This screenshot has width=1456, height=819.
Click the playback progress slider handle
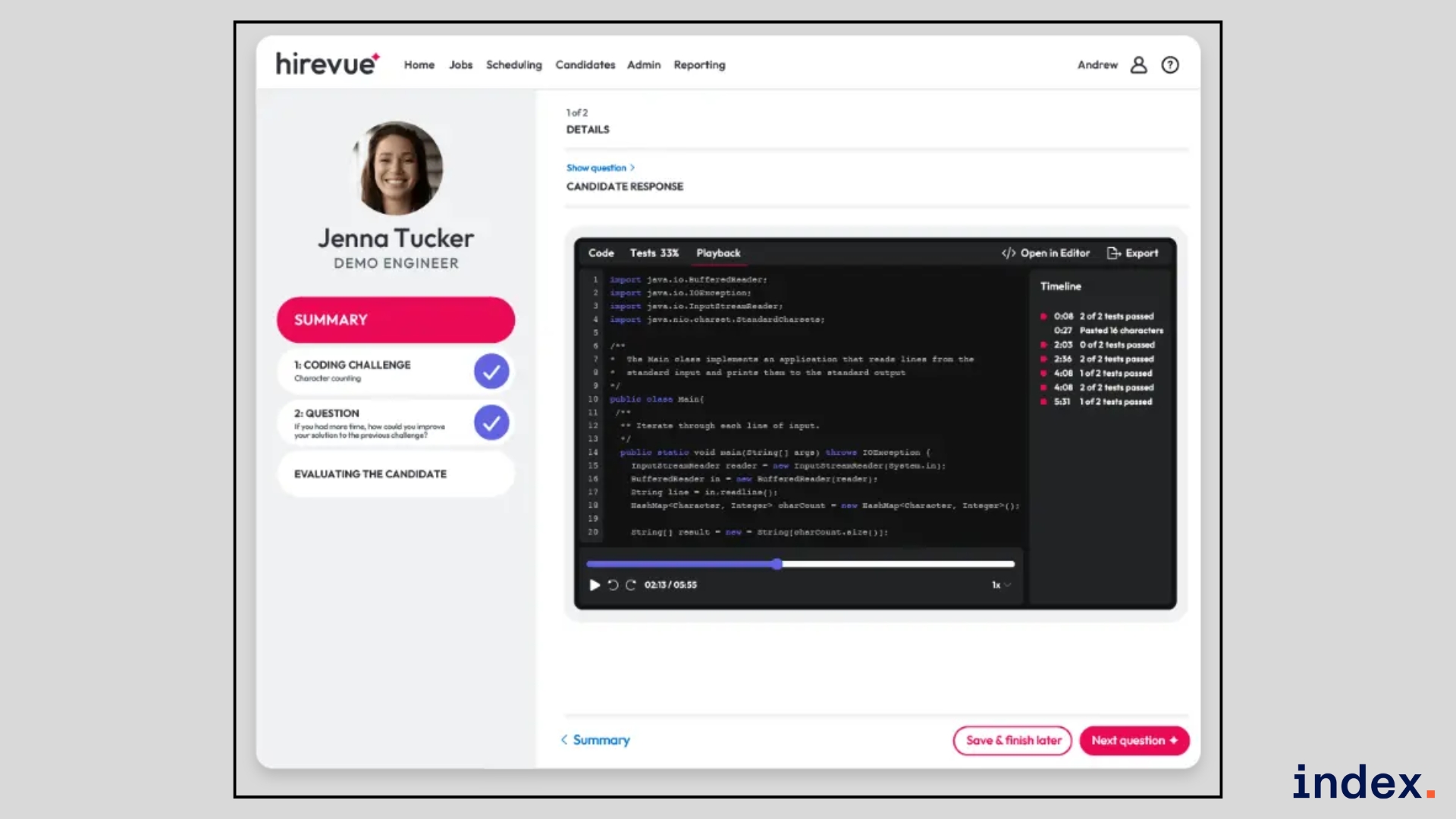tap(777, 564)
